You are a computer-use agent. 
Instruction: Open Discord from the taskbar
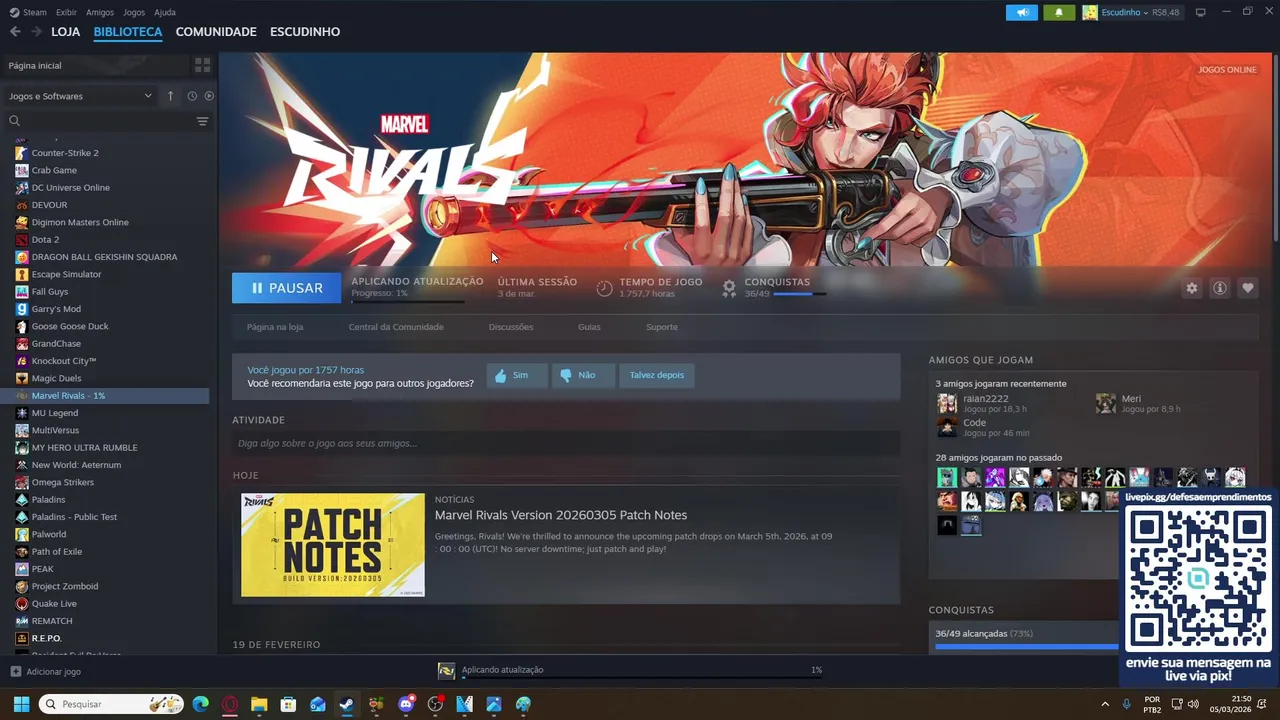(406, 704)
